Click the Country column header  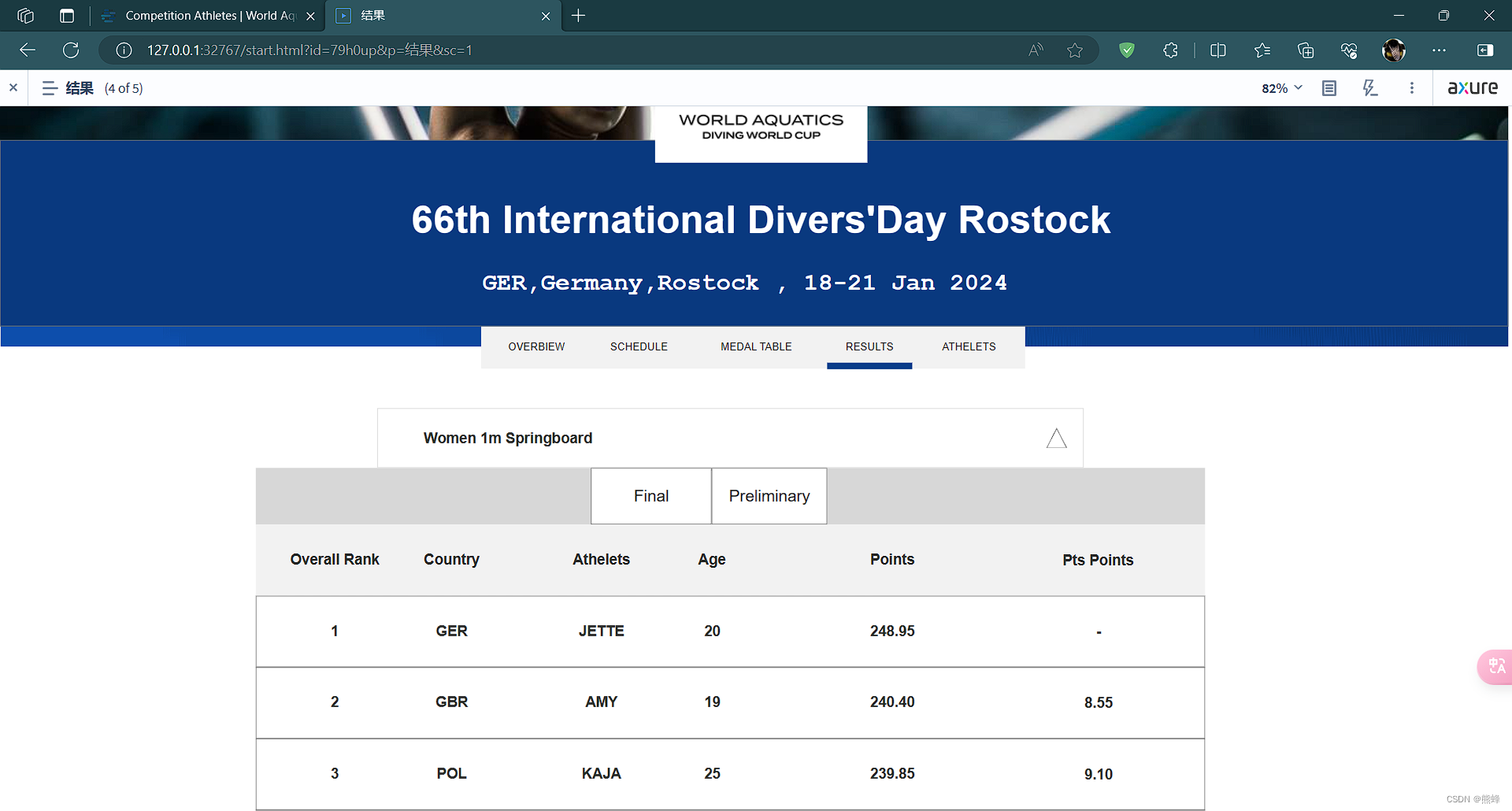point(452,559)
